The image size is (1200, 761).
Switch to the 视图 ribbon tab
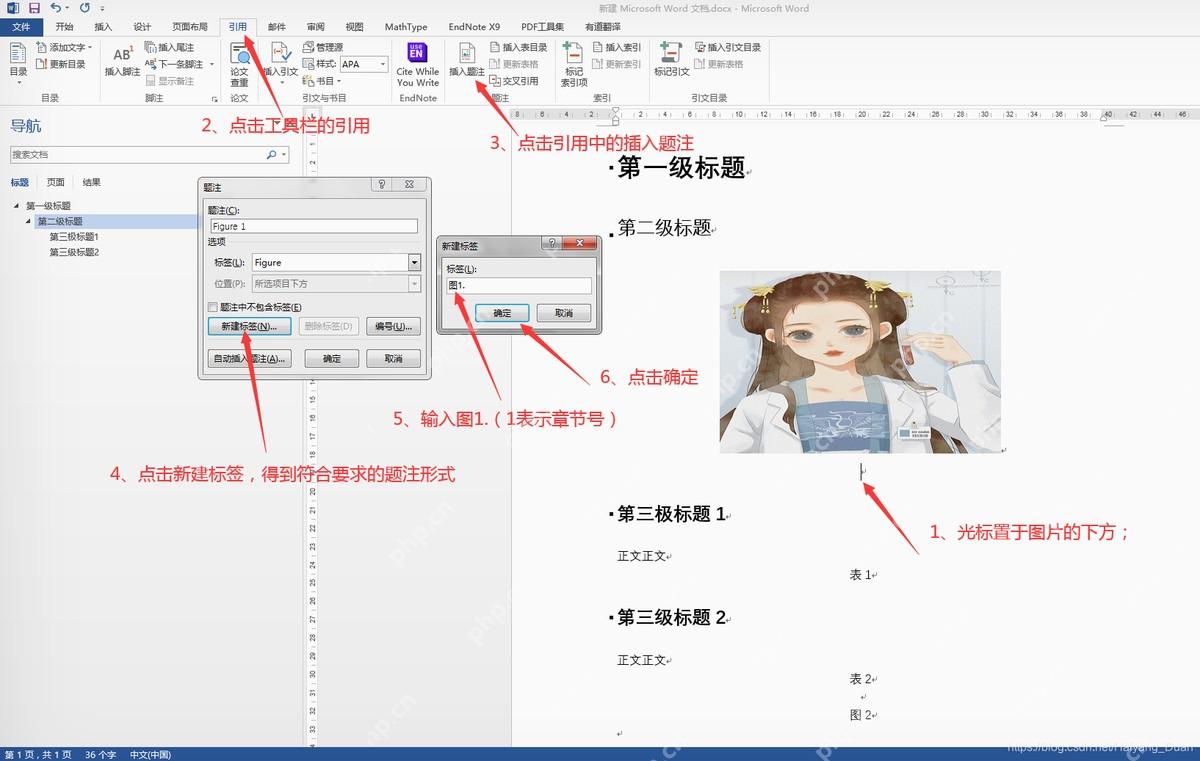coord(354,27)
